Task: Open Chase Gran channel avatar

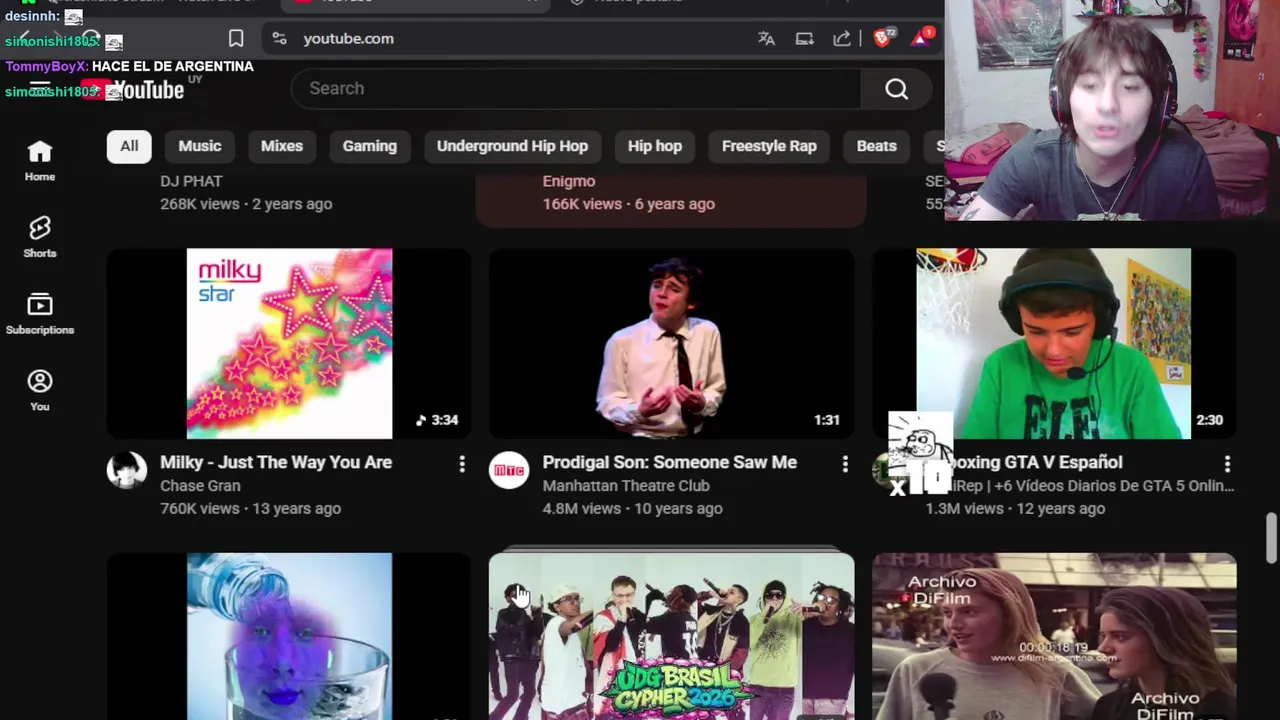Action: [127, 470]
